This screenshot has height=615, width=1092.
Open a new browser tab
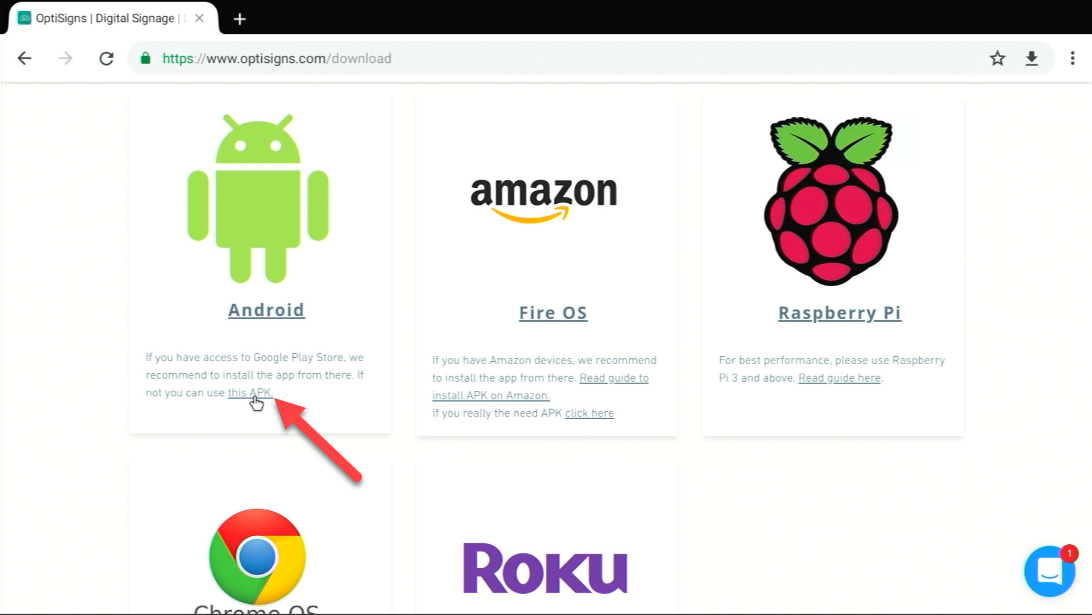click(x=240, y=19)
